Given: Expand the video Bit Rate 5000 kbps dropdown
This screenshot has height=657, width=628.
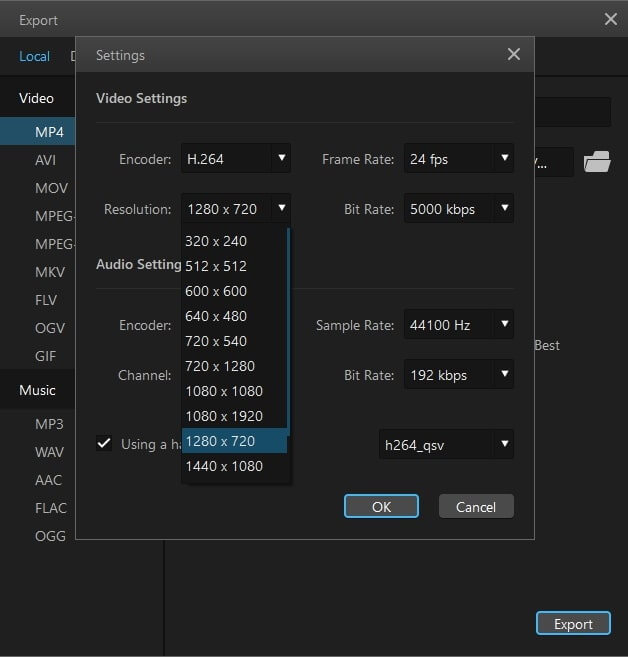Looking at the screenshot, I should [x=459, y=208].
